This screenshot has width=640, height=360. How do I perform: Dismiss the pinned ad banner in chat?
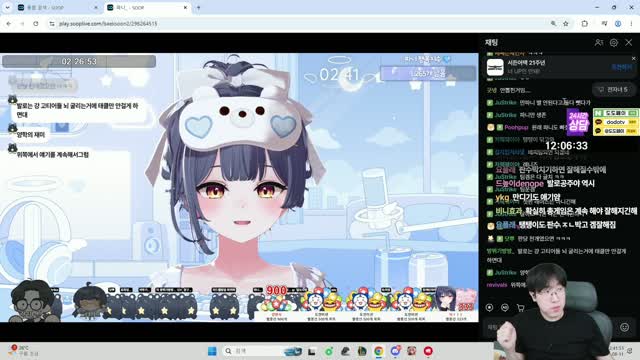pyautogui.click(x=633, y=59)
